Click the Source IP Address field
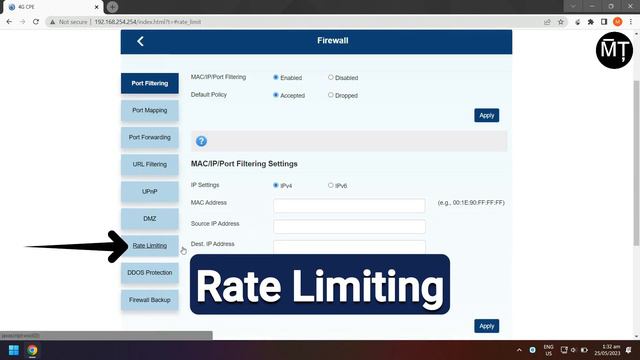This screenshot has height=360, width=640. (349, 227)
